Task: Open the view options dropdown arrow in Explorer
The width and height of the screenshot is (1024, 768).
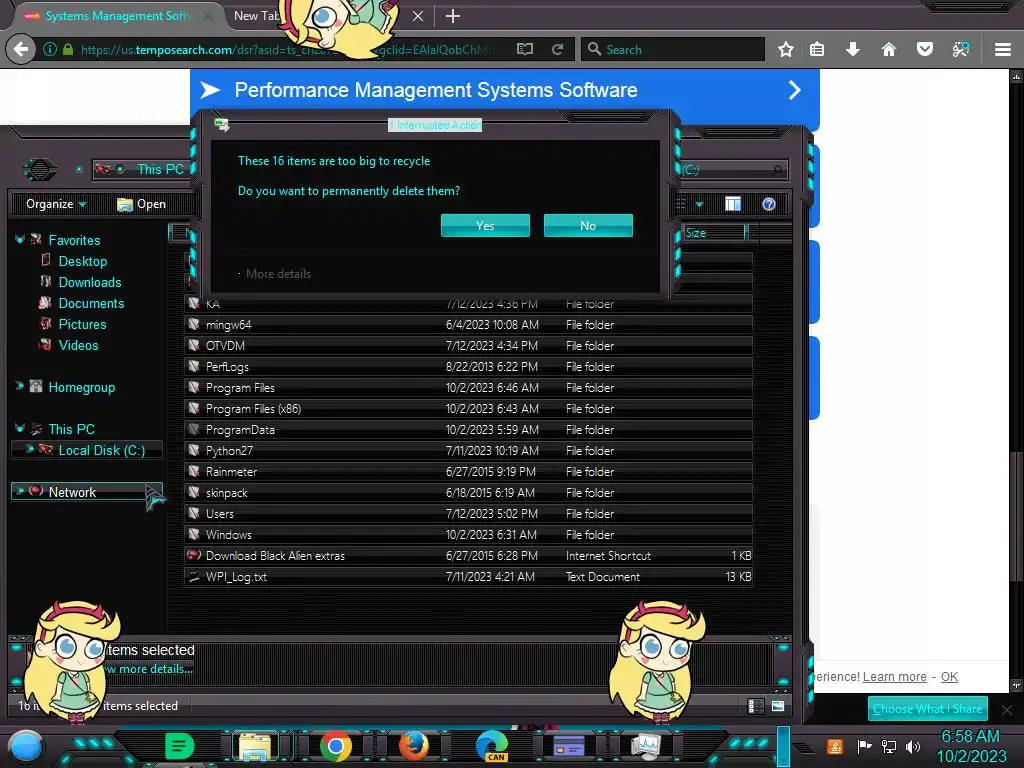Action: (699, 204)
